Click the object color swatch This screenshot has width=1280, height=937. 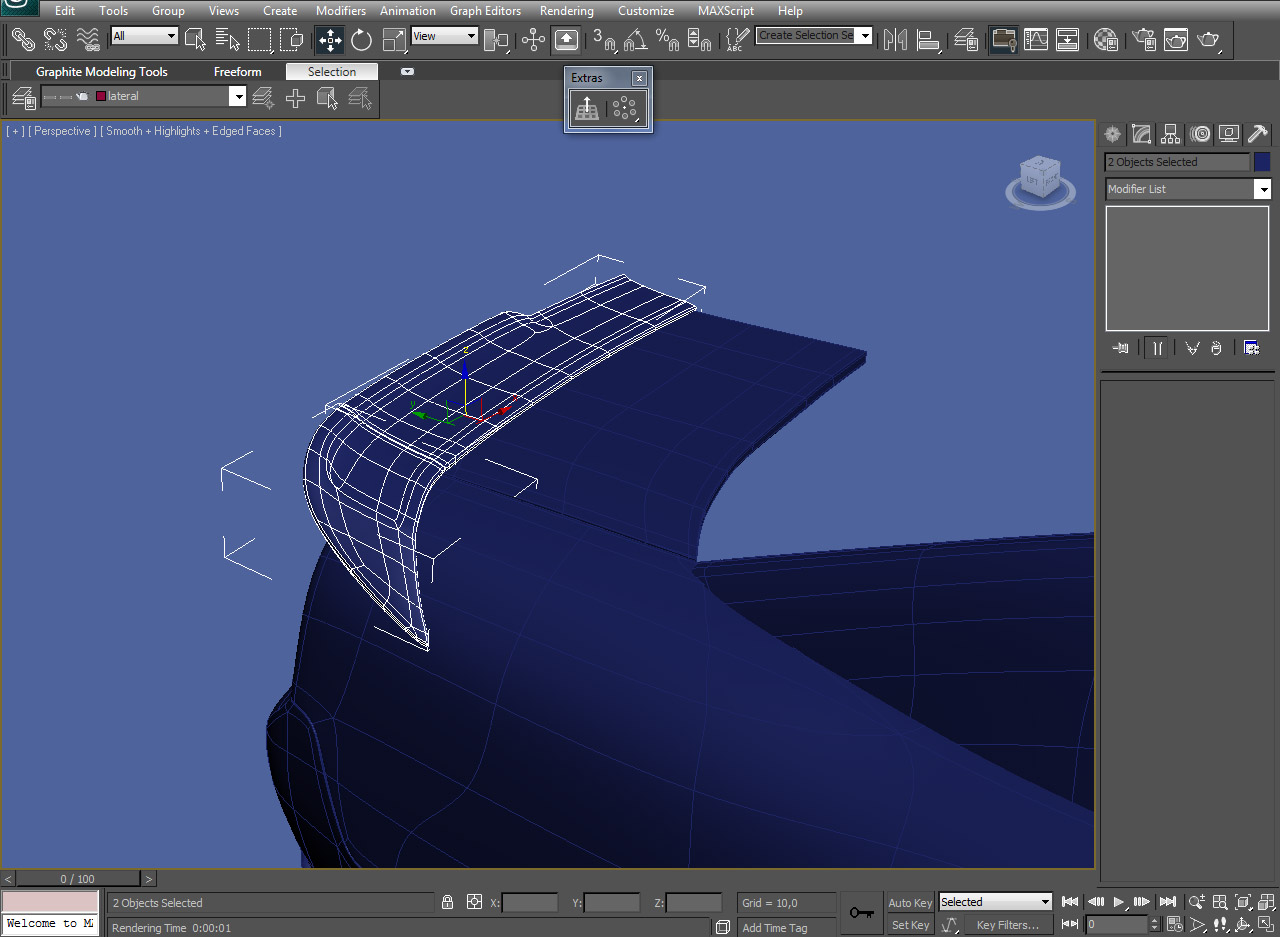coord(1262,162)
